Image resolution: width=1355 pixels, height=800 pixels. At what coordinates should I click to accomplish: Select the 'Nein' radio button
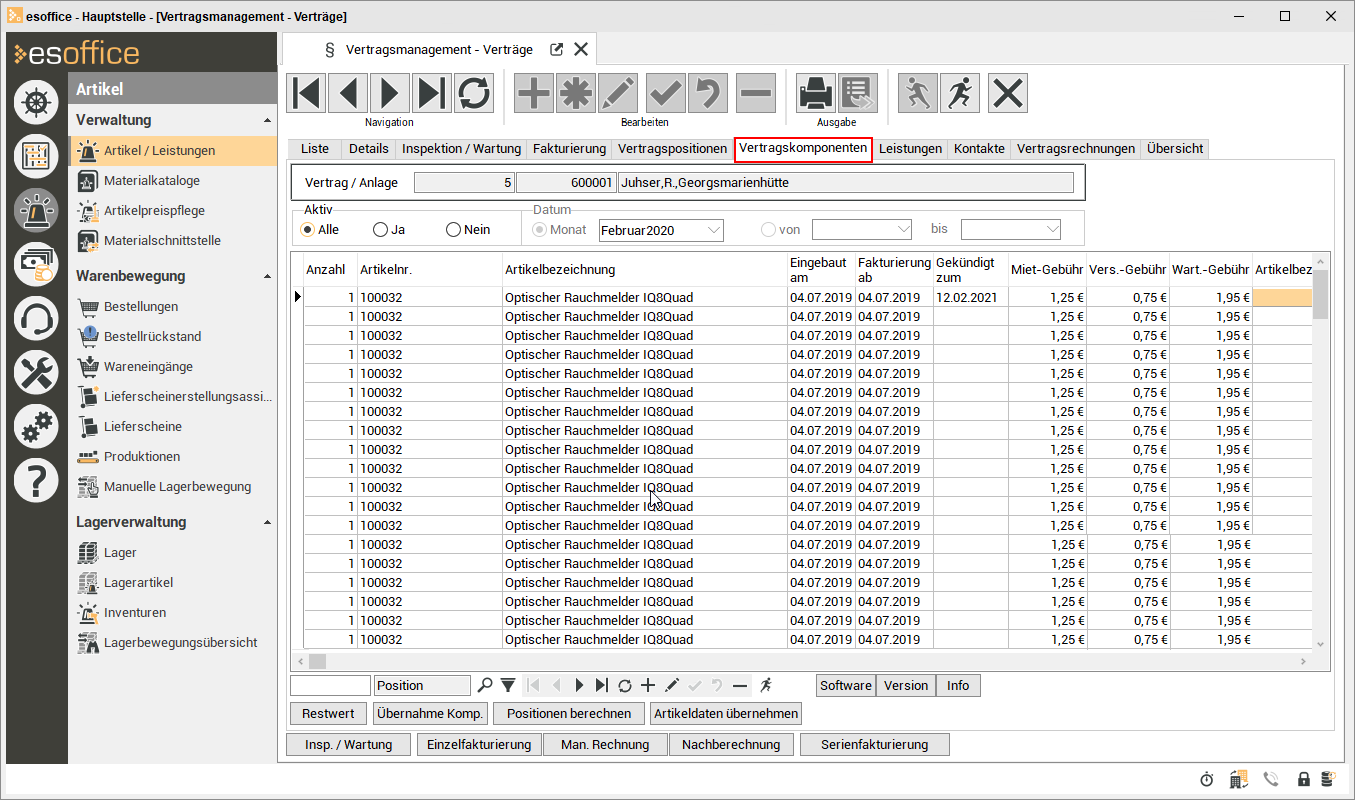(x=453, y=230)
